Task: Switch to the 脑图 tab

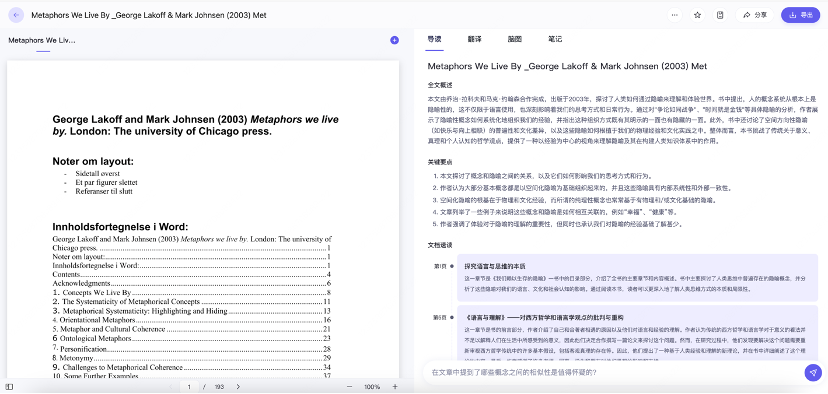Action: click(515, 39)
